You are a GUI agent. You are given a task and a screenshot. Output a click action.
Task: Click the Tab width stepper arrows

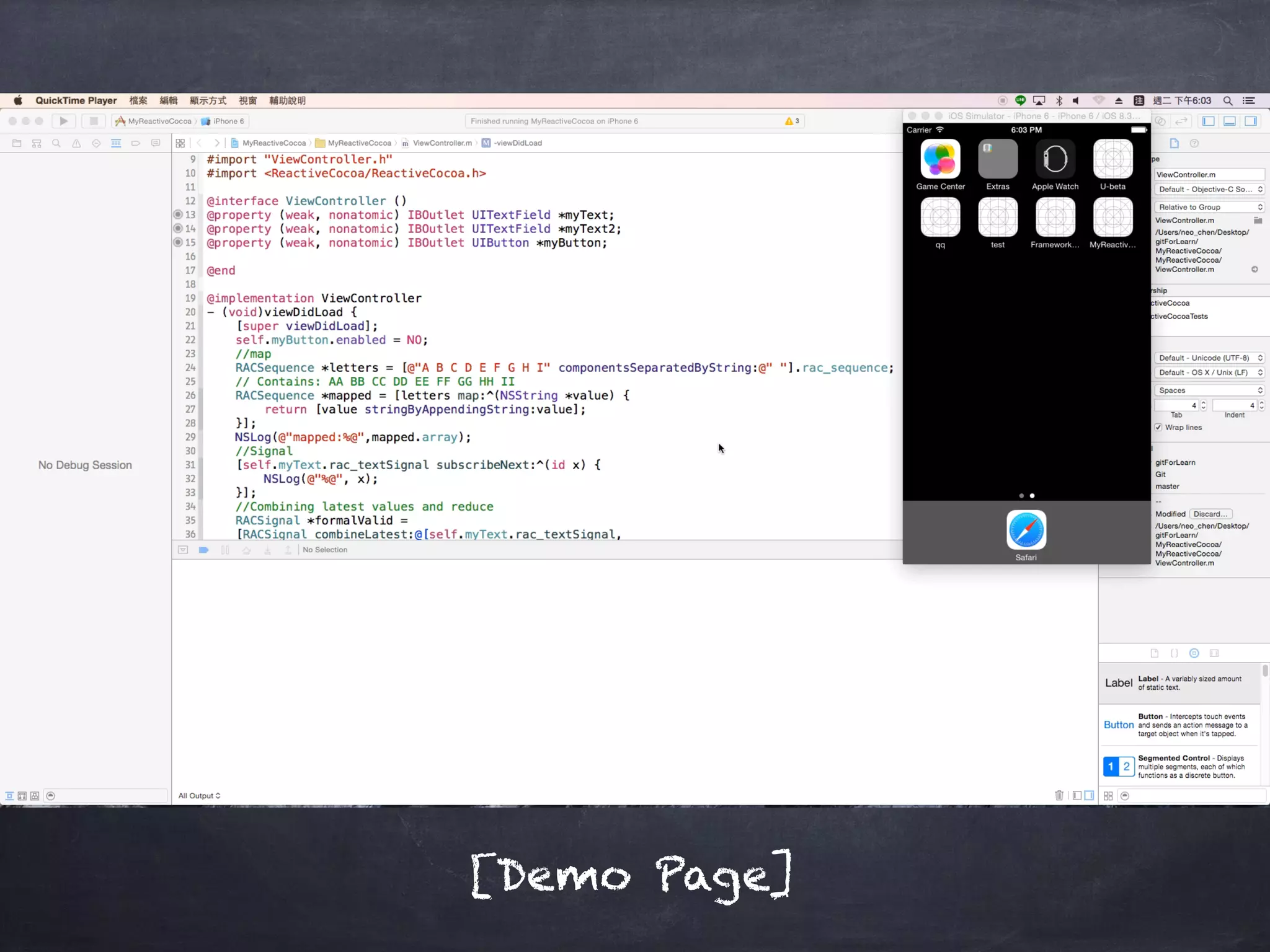(x=1204, y=405)
